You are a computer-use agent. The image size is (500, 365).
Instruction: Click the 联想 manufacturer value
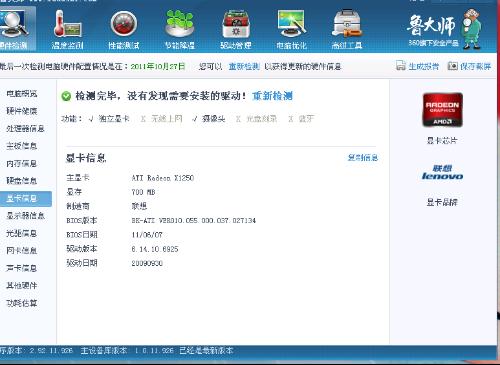coord(139,206)
